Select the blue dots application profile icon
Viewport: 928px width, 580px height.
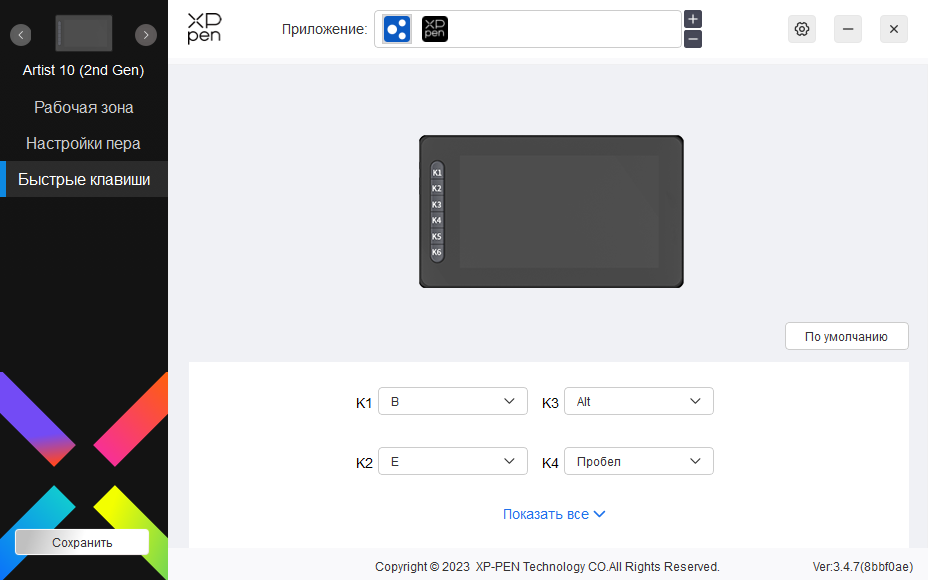[x=397, y=29]
